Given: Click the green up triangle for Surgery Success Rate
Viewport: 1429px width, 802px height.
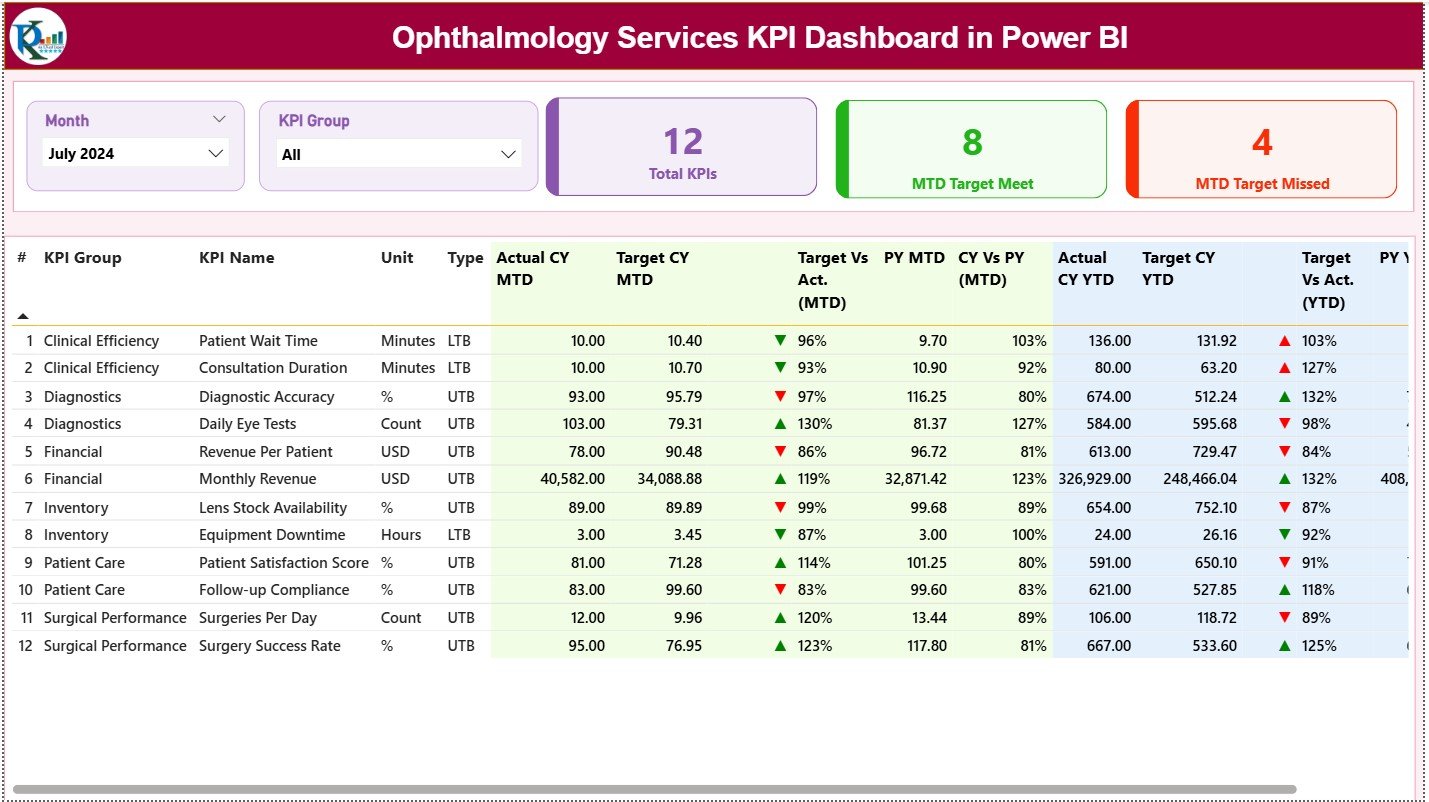Looking at the screenshot, I should coord(781,645).
